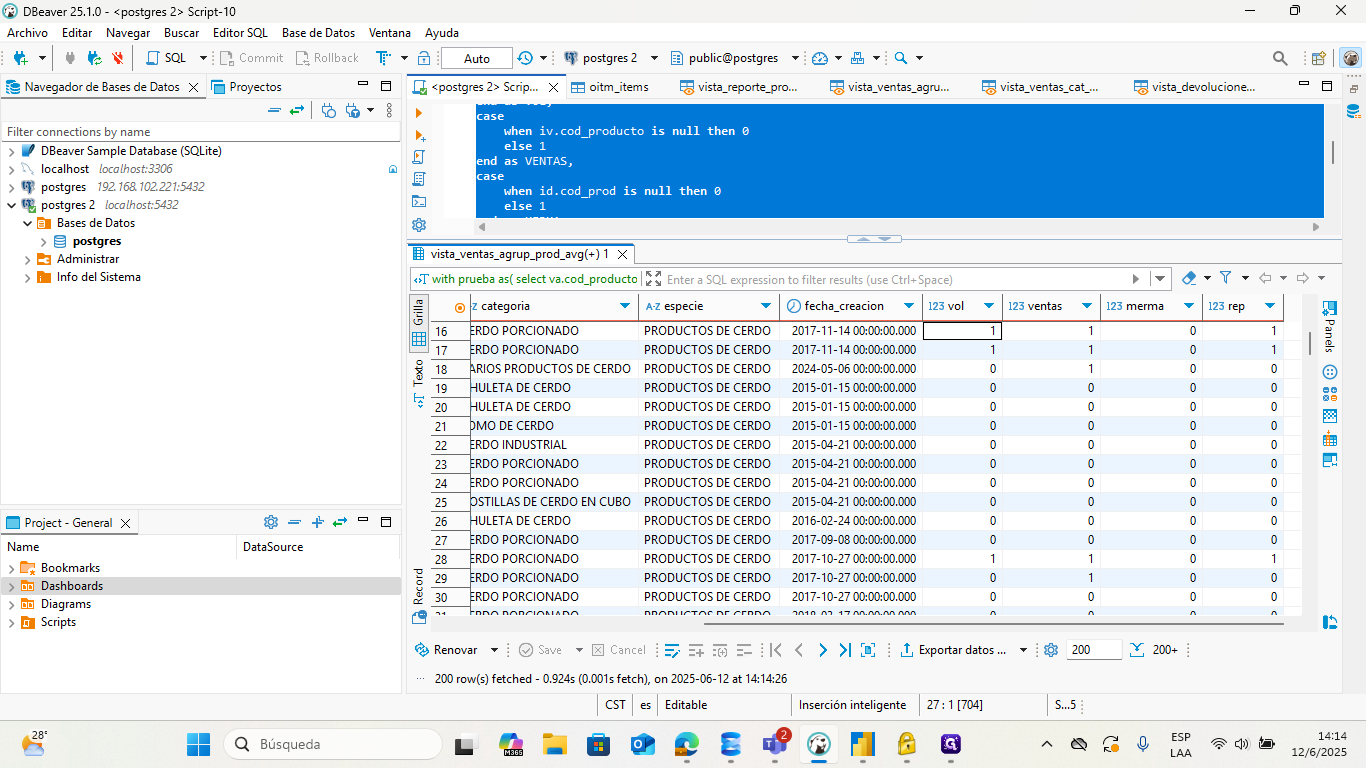Open Microsoft Teams from the taskbar
The width and height of the screenshot is (1366, 768).
pyautogui.click(x=774, y=745)
